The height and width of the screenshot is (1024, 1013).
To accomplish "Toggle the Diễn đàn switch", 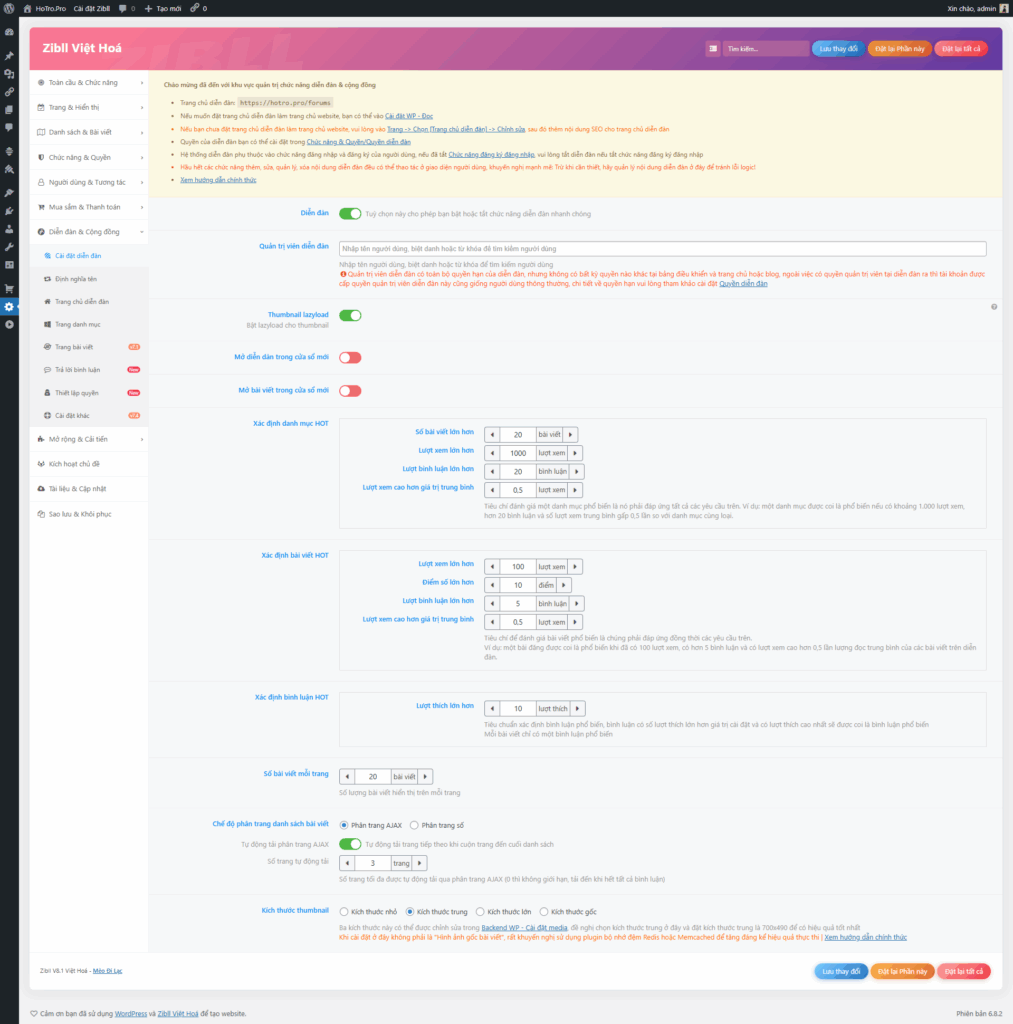I will [x=350, y=214].
